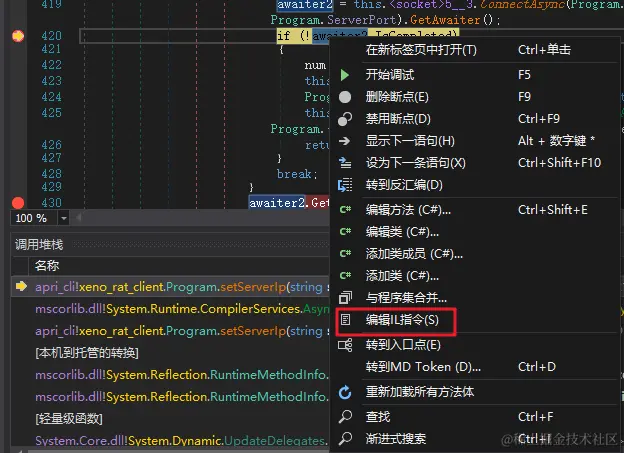Click the reload icon beside 重新加载所有方法体
This screenshot has height=453, width=624.
(345, 392)
